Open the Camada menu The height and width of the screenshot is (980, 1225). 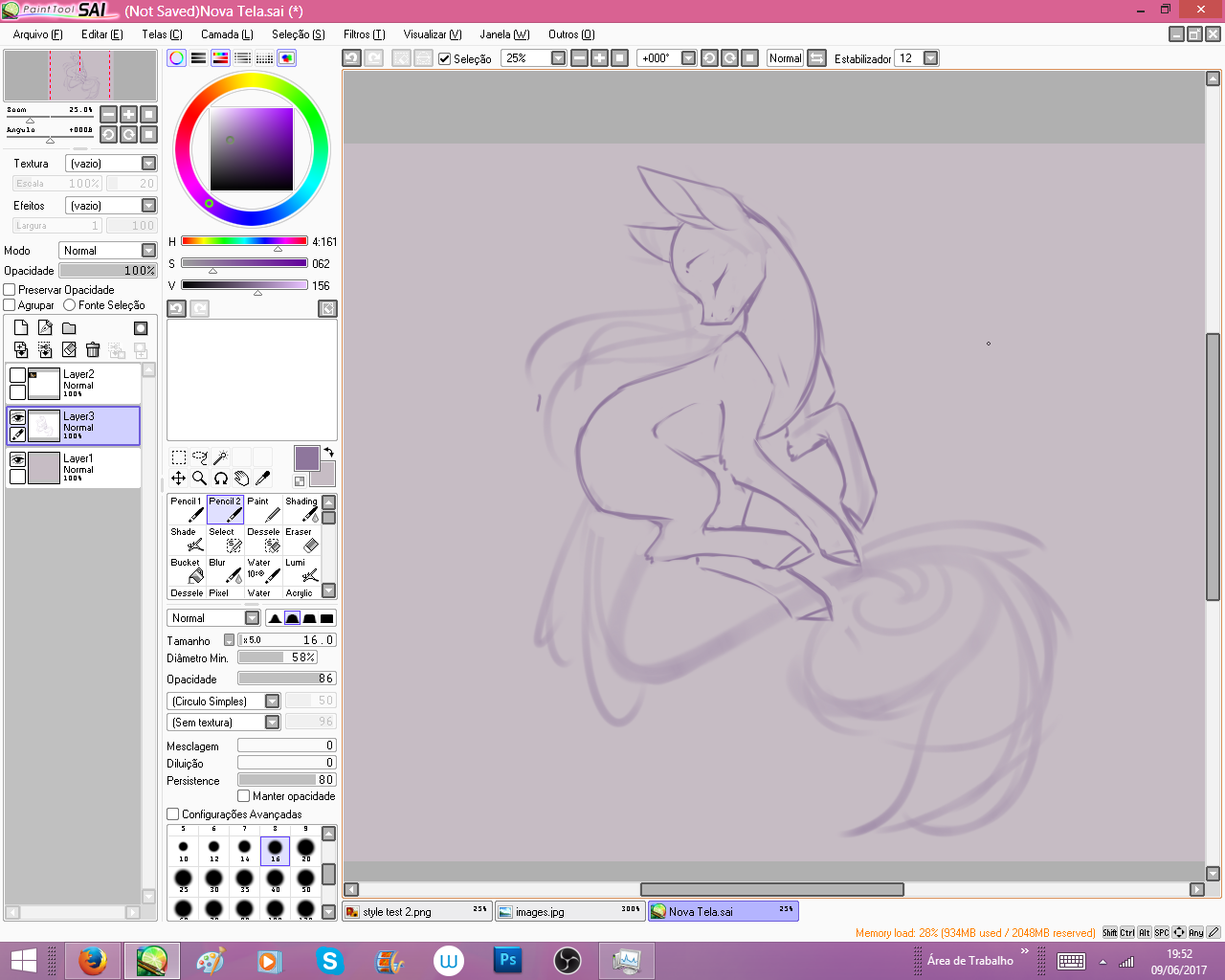(x=227, y=34)
